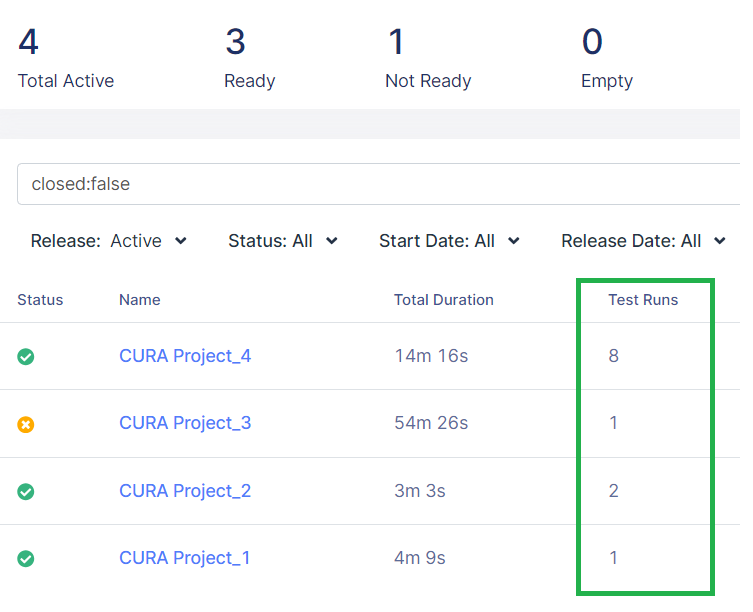The image size is (753, 612).
Task: Open the CURA Project_2 release link
Action: tap(185, 491)
